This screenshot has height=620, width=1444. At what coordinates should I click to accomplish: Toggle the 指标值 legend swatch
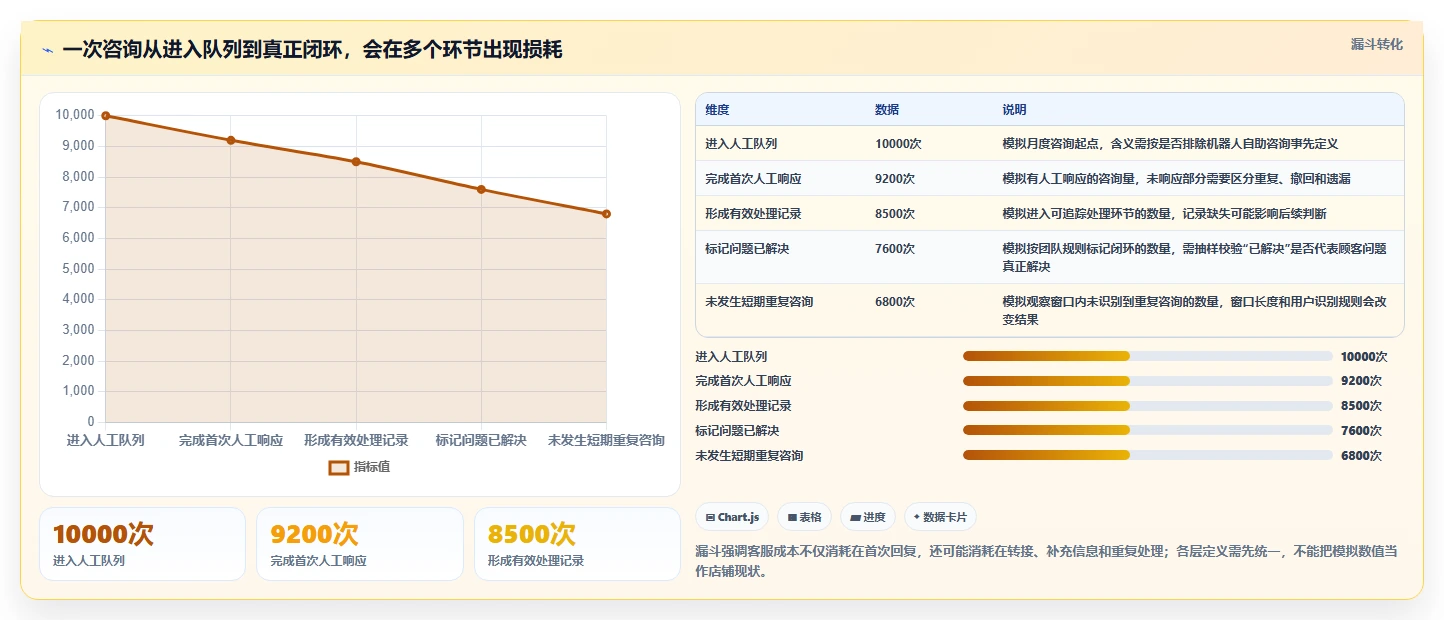339,467
